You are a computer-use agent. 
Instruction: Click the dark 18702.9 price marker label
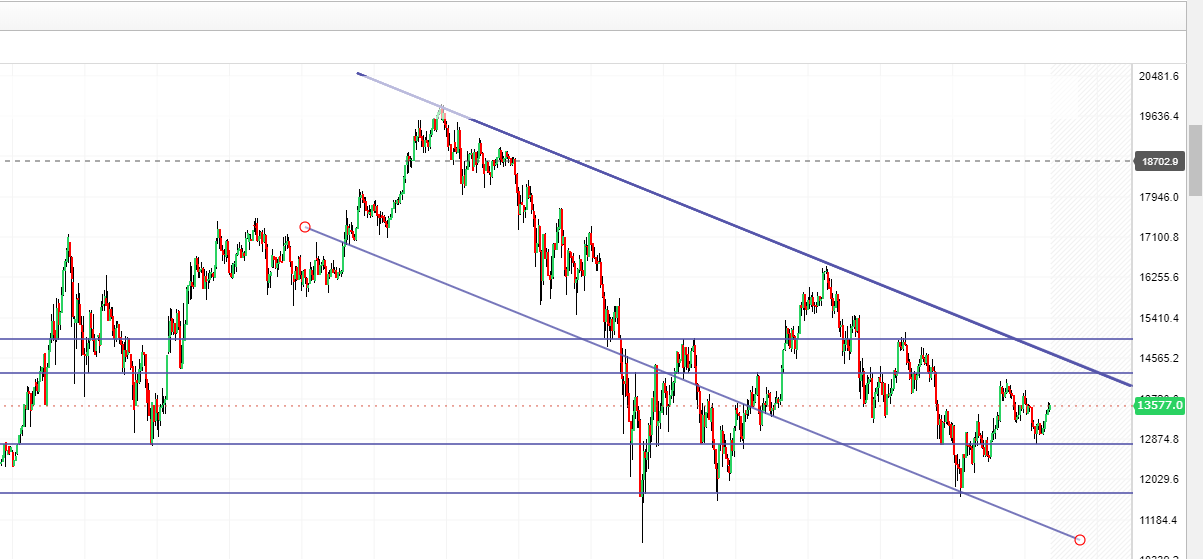pos(1159,161)
